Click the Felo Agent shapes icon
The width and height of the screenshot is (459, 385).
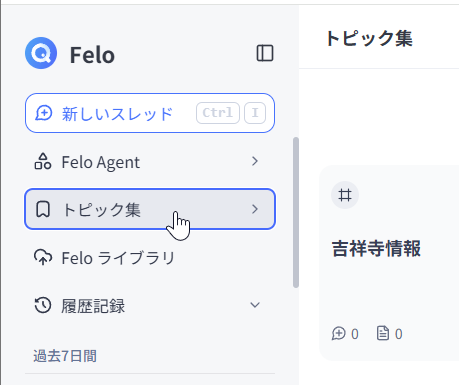[x=43, y=162]
